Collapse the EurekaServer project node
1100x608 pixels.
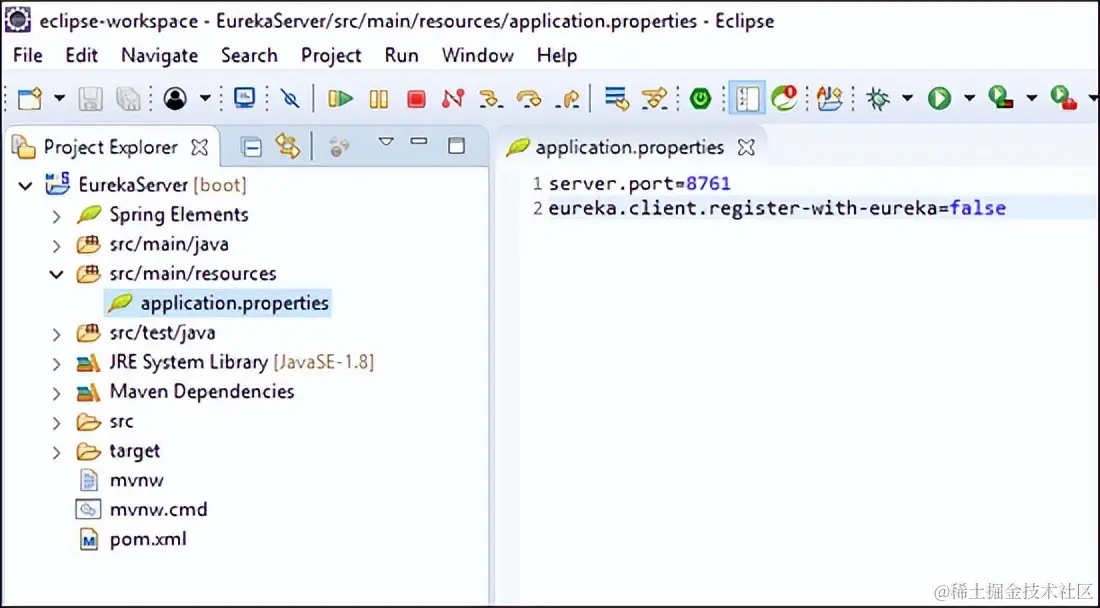[26, 186]
